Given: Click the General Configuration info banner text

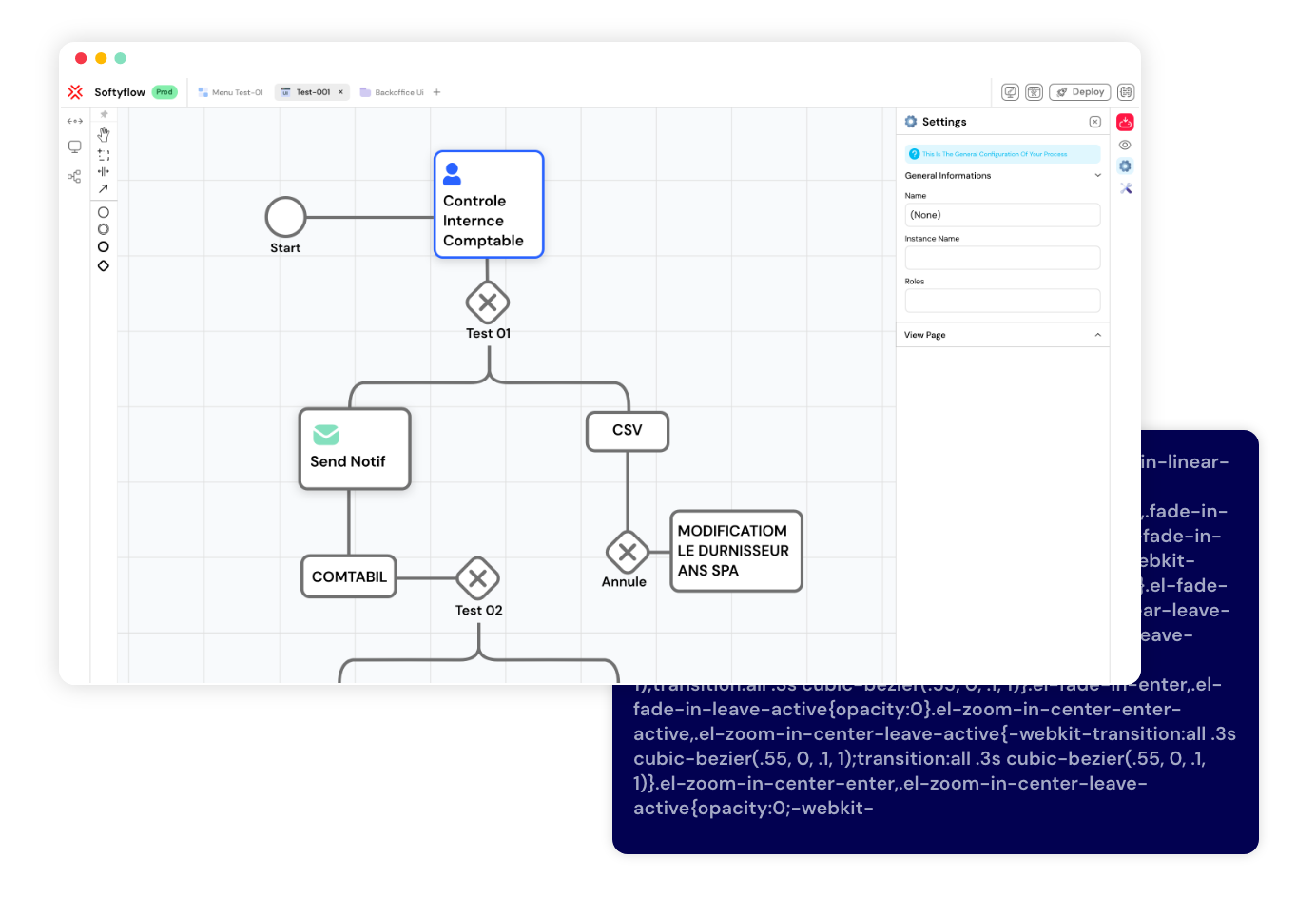Looking at the screenshot, I should coord(995,154).
